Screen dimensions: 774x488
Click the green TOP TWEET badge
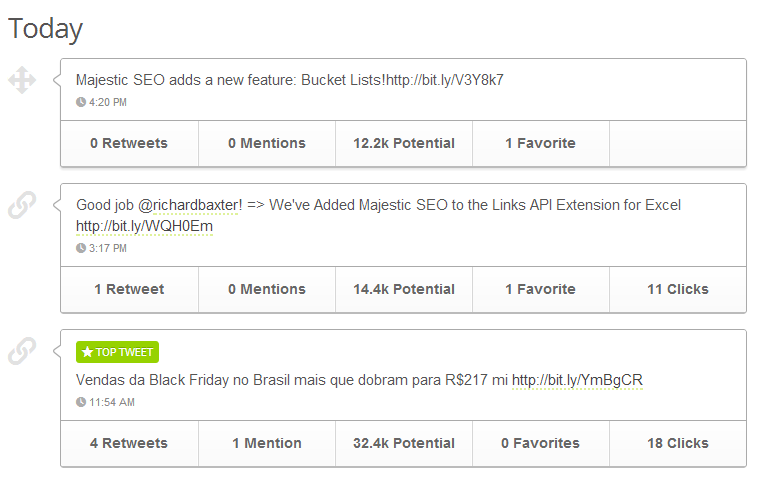[x=117, y=352]
